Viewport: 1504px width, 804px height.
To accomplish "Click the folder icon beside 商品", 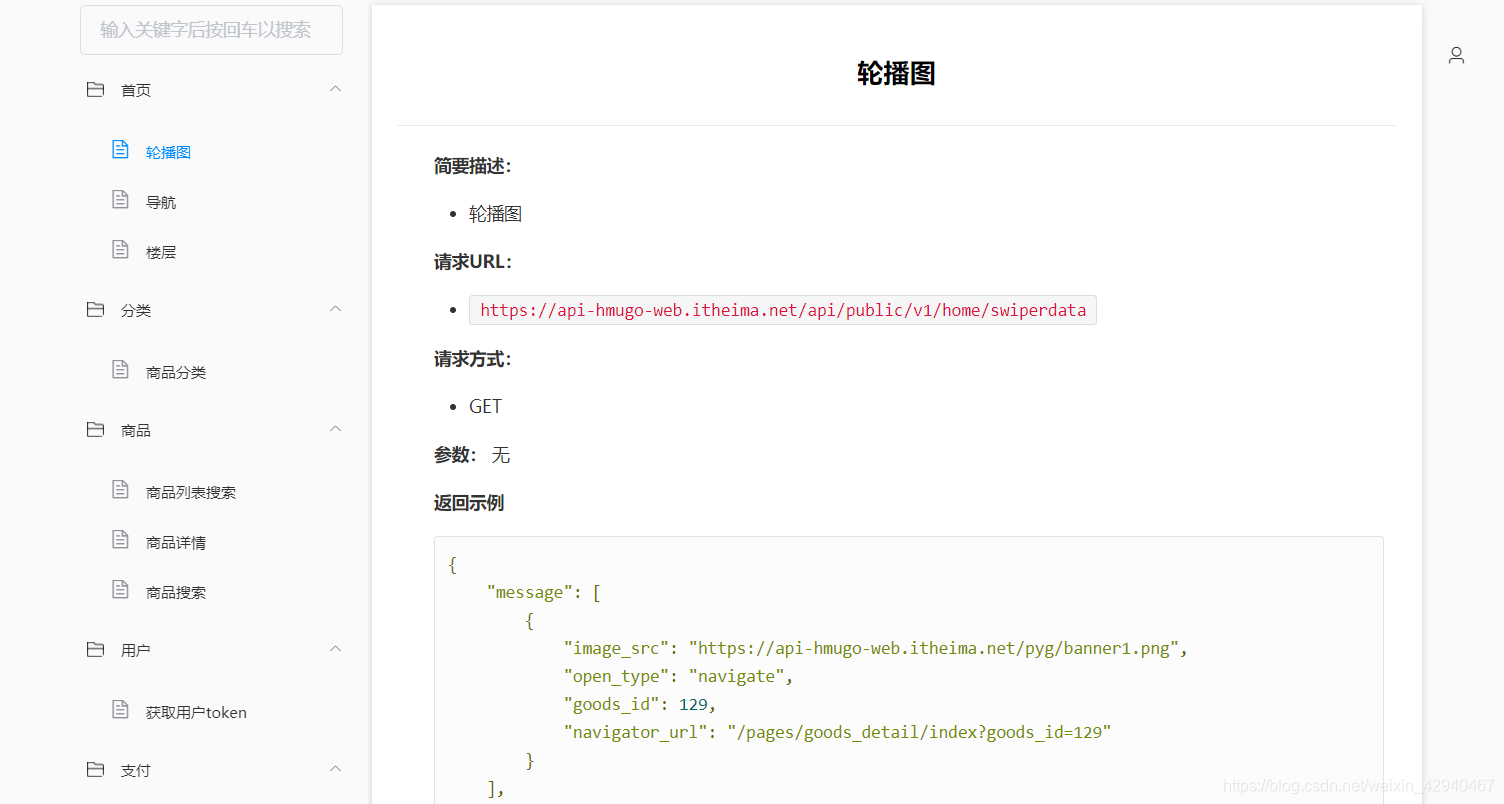I will [x=95, y=430].
